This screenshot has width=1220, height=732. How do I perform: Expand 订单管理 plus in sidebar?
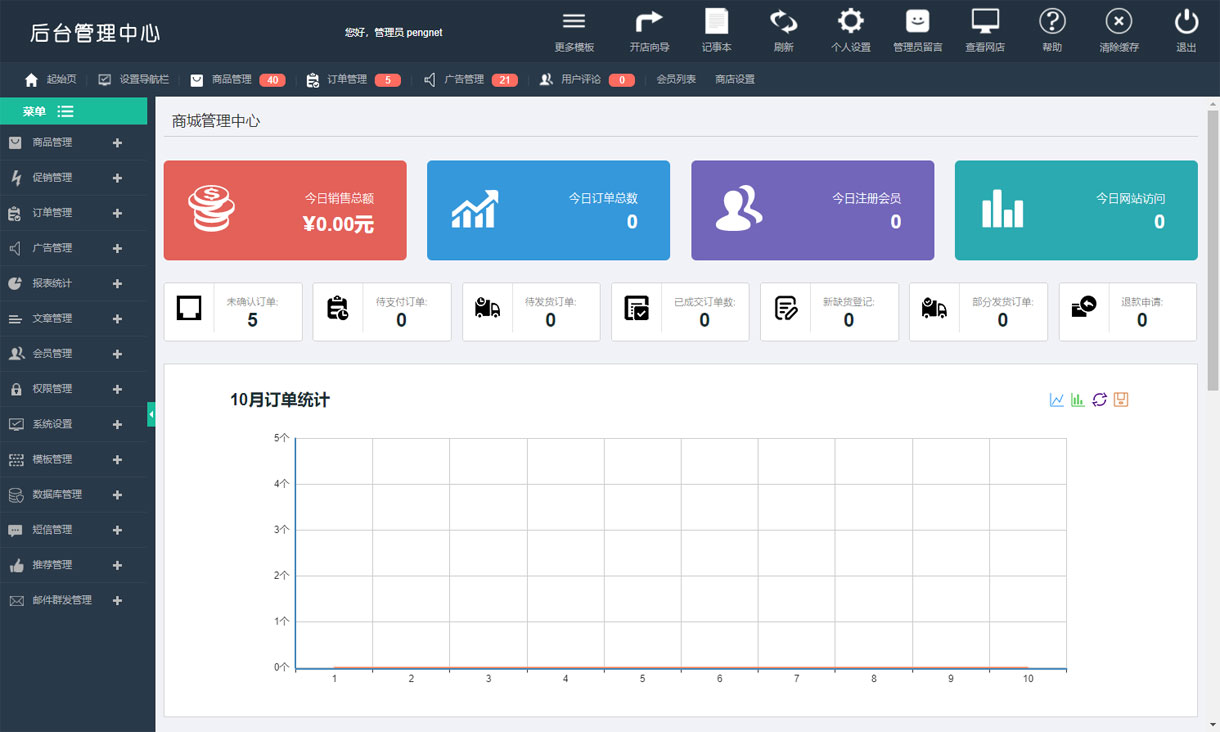click(x=117, y=213)
